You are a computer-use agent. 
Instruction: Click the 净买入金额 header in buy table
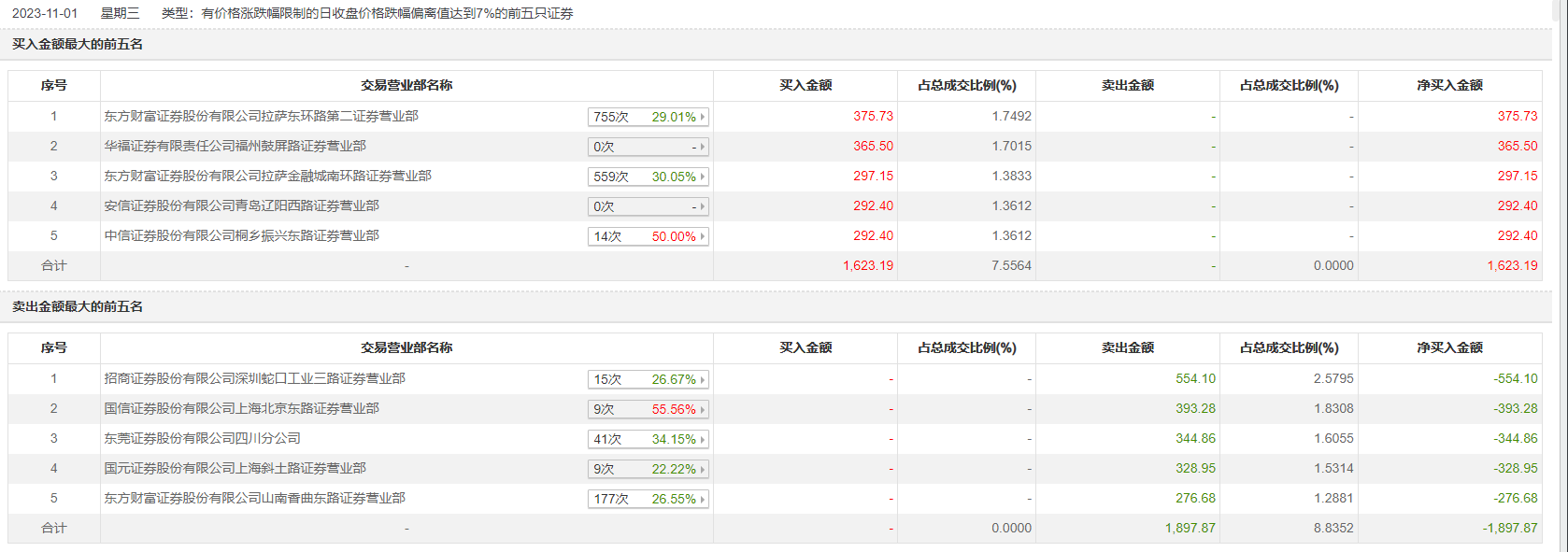tap(1449, 85)
